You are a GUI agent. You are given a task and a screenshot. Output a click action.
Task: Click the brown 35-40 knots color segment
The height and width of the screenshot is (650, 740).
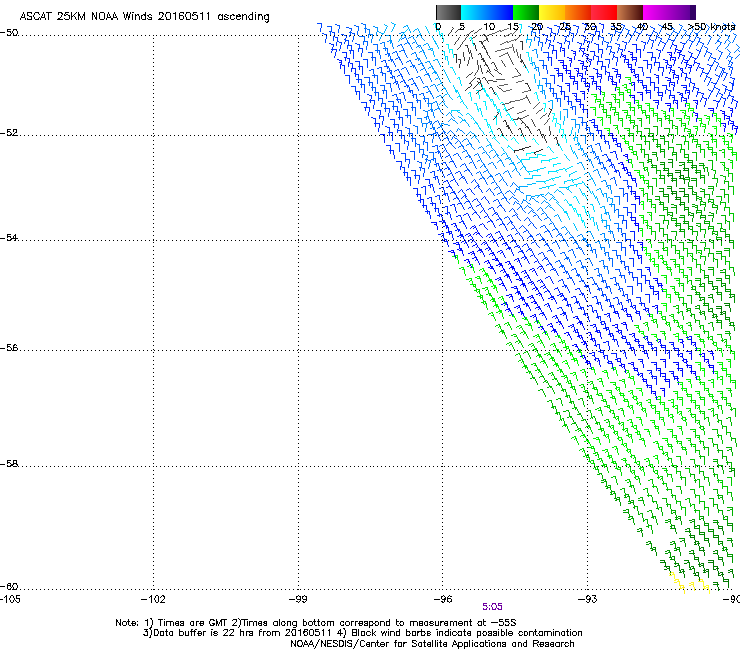[630, 12]
